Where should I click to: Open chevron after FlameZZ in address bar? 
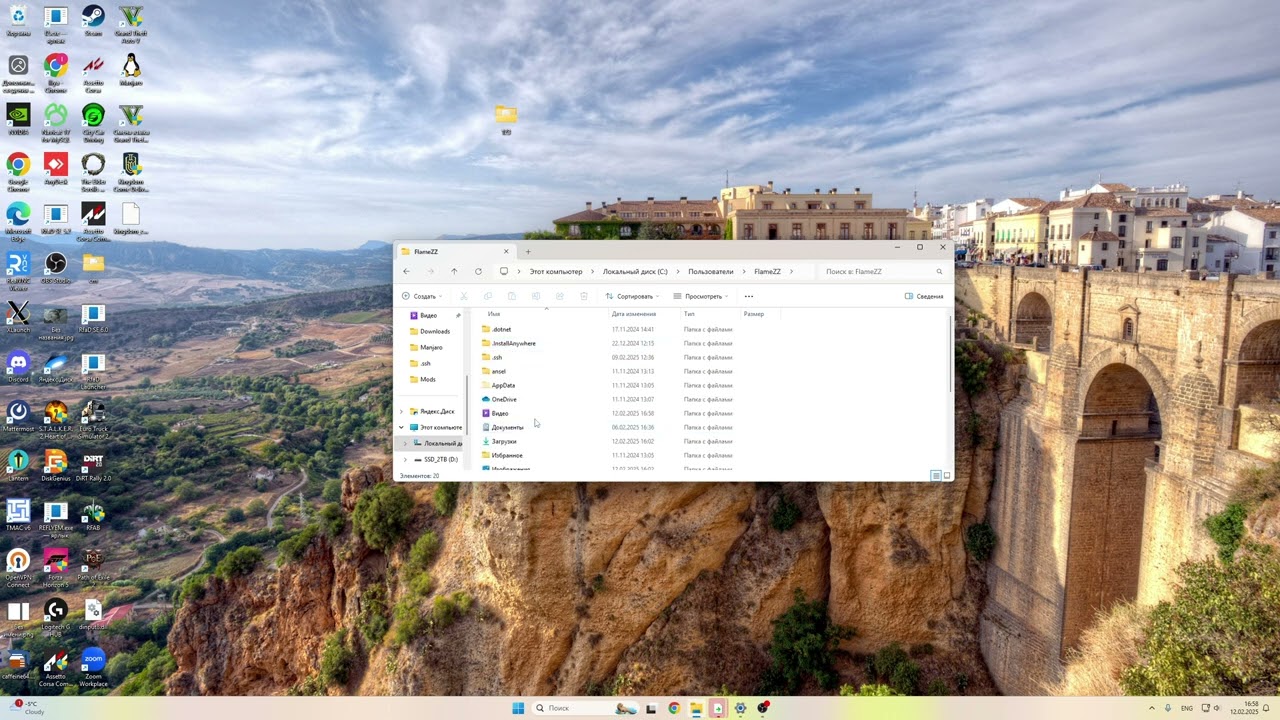coord(791,271)
